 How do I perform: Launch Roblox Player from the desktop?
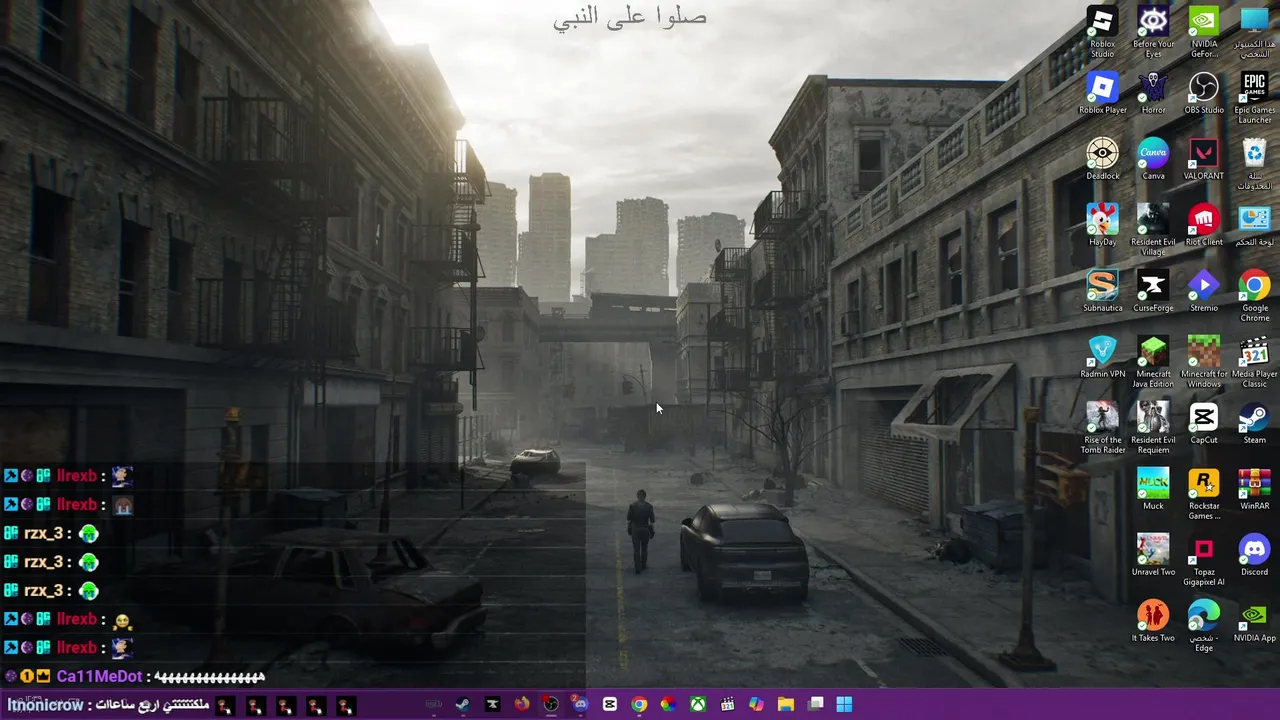pyautogui.click(x=1102, y=93)
